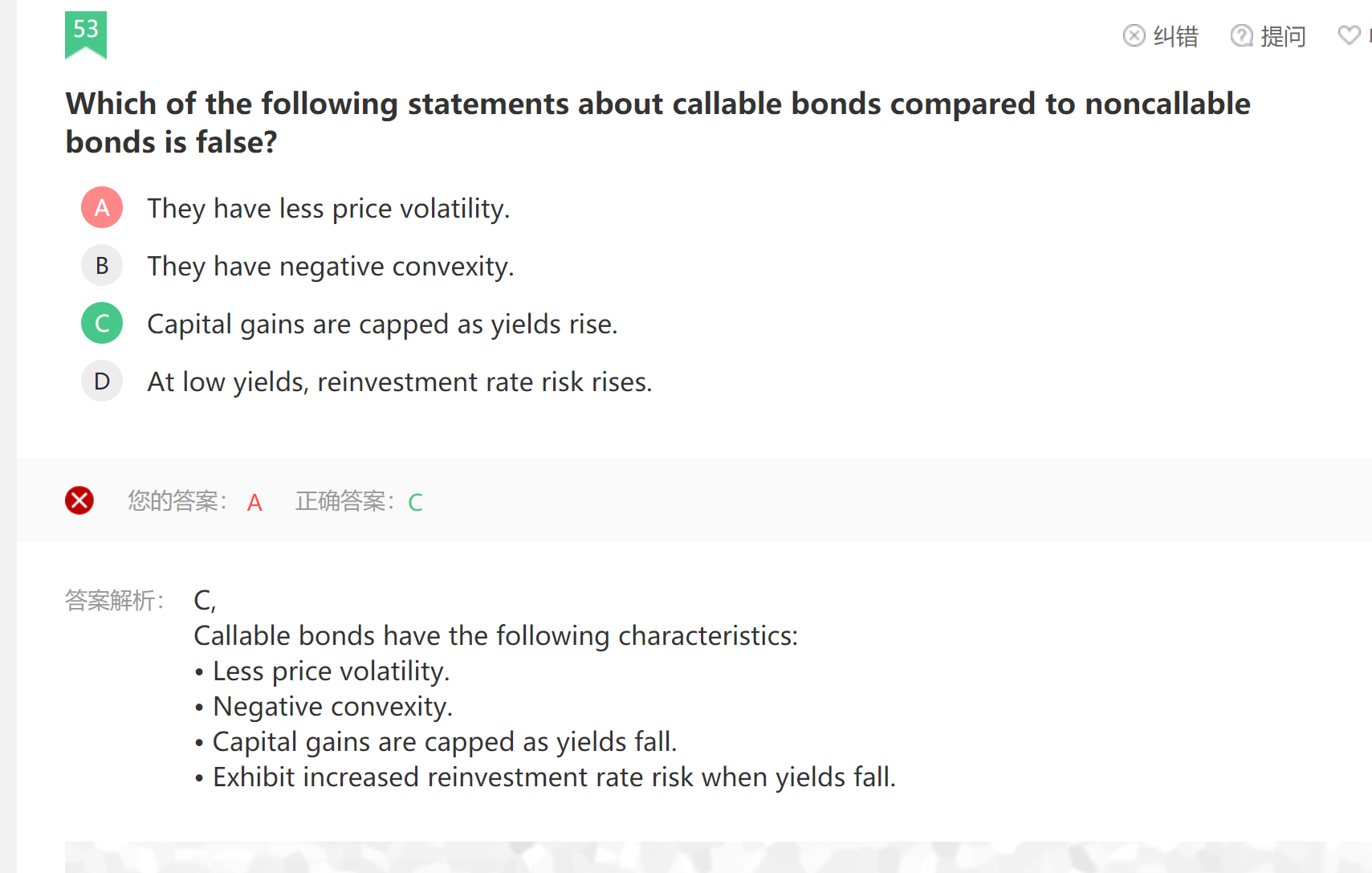Screen dimensions: 1372x873
Task: Open the 纠错 error report link
Action: tap(1161, 35)
